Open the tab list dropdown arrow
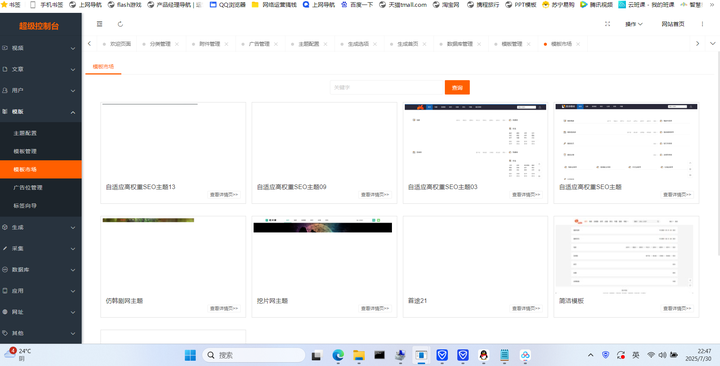This screenshot has height=366, width=720. point(713,44)
